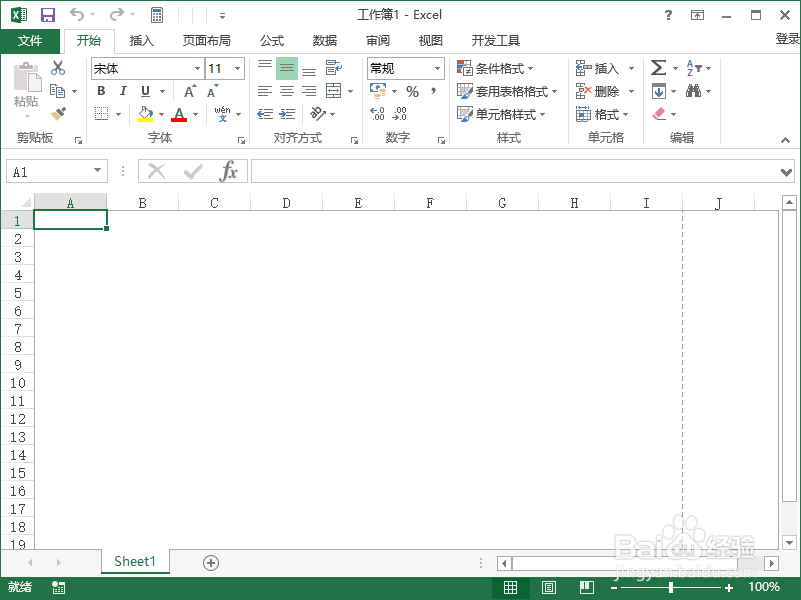Click the Clear (eraser) icon in 编辑 group
The width and height of the screenshot is (801, 600).
click(659, 113)
